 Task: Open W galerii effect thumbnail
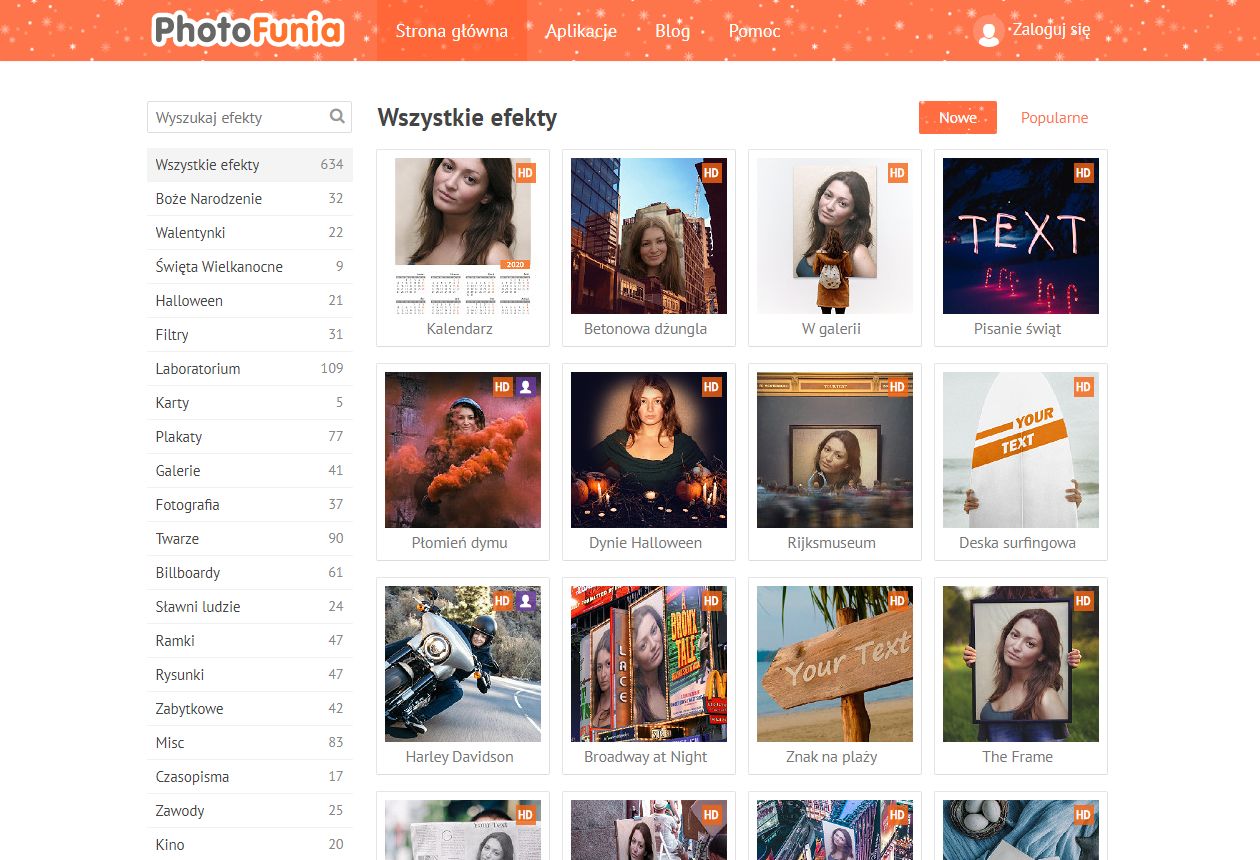835,236
